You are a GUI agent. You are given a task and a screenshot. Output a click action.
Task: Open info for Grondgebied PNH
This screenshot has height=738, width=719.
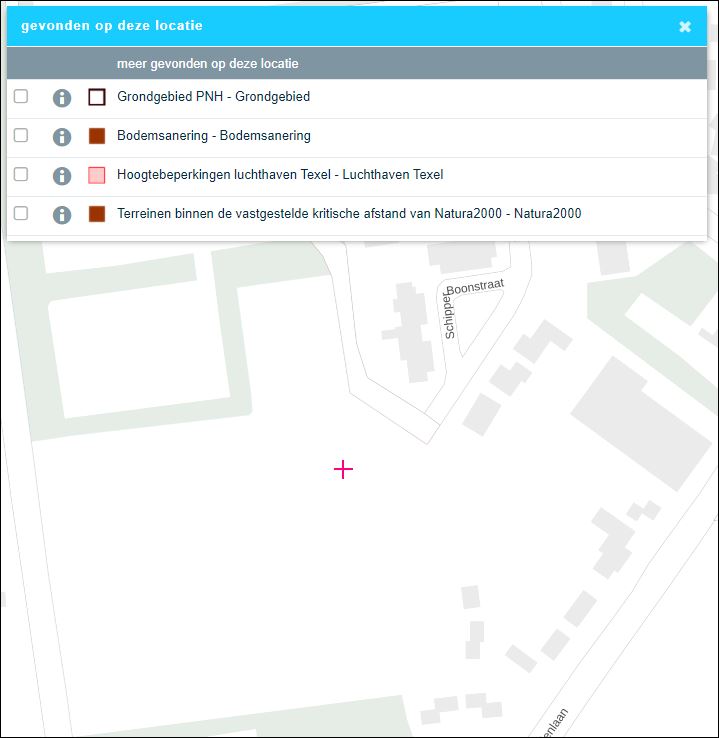[x=62, y=98]
